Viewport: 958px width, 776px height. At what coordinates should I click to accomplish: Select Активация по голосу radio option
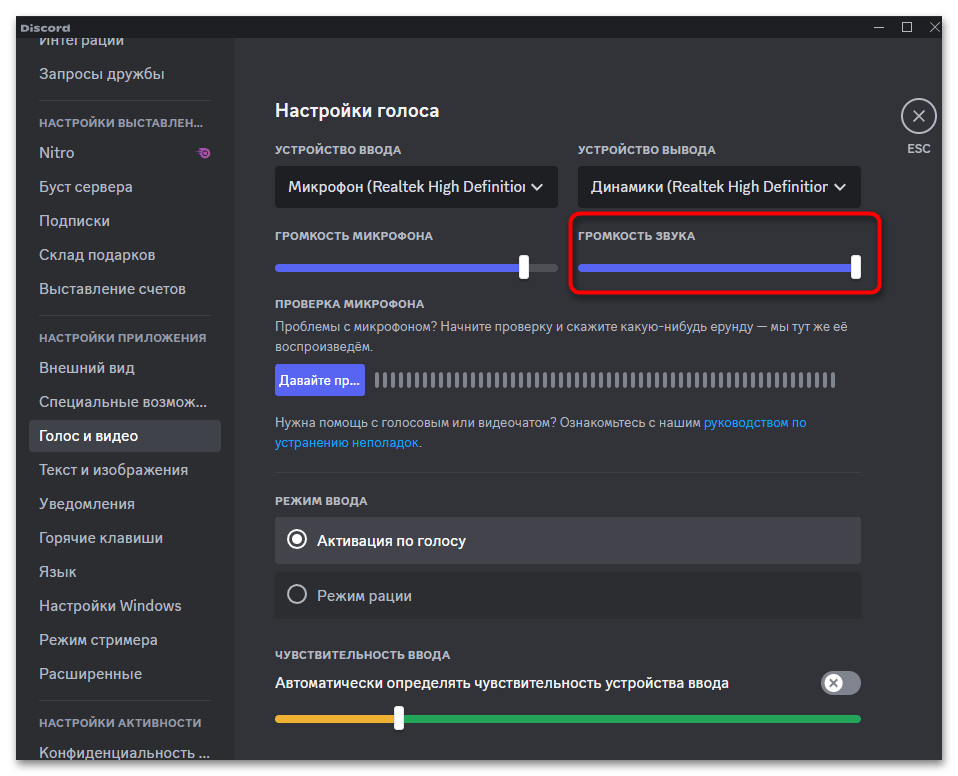coord(568,541)
